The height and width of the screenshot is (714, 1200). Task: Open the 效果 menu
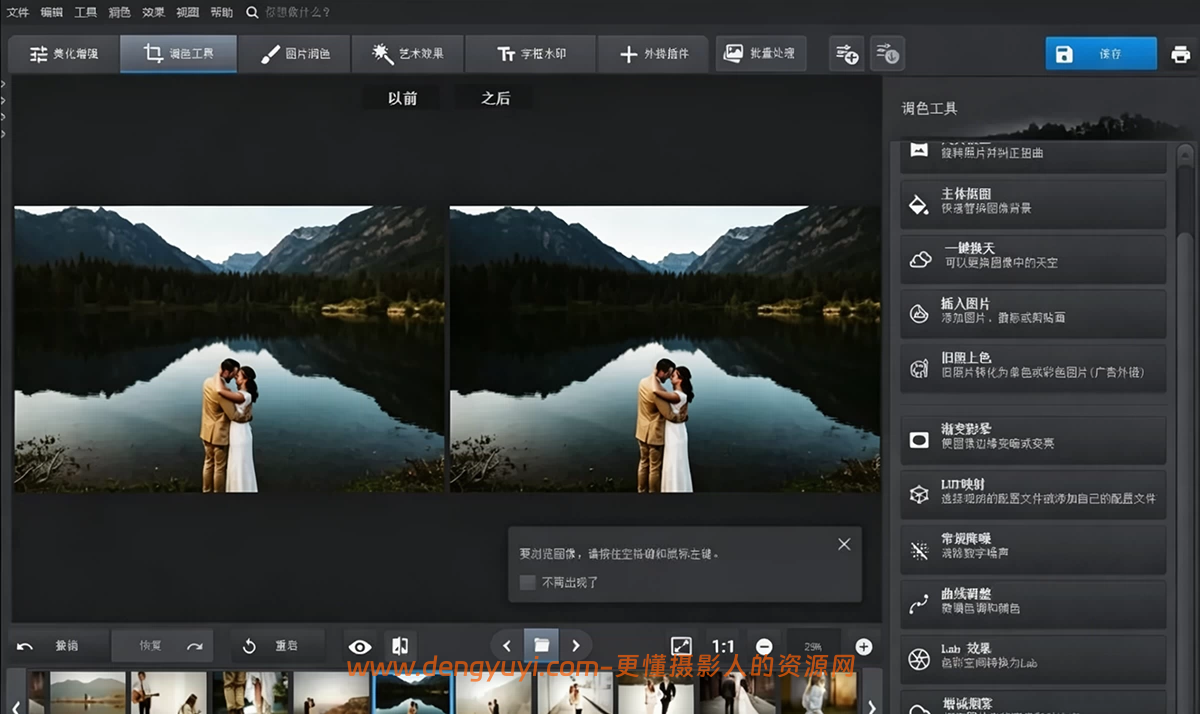tap(153, 12)
